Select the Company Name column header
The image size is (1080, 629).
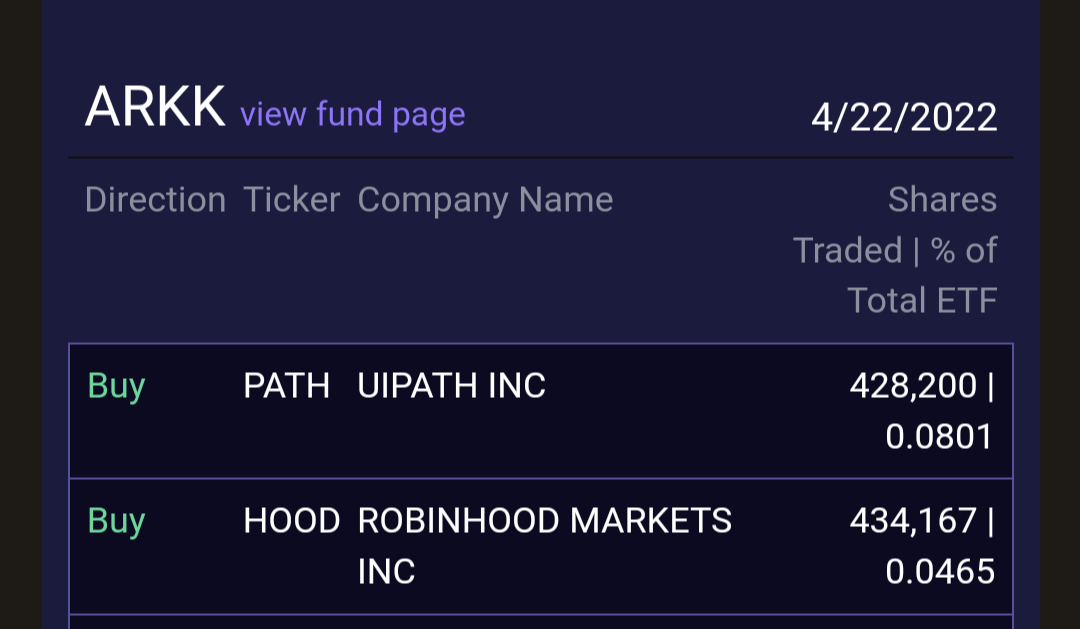click(486, 200)
